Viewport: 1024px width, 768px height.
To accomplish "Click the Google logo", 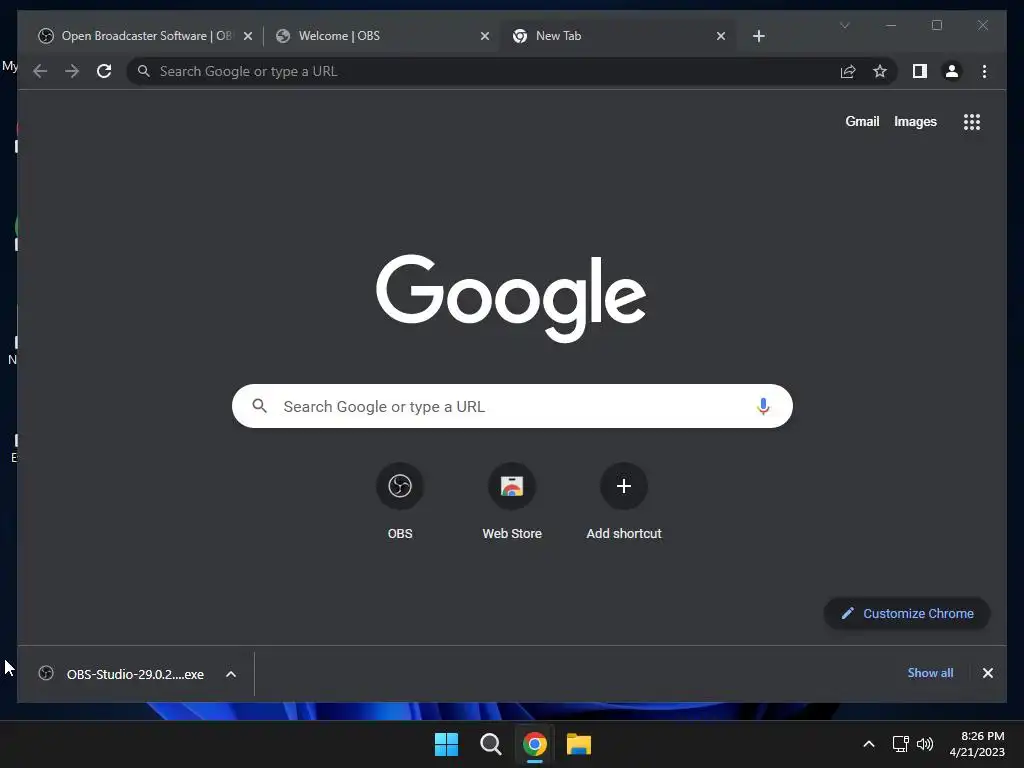I will coord(511,297).
